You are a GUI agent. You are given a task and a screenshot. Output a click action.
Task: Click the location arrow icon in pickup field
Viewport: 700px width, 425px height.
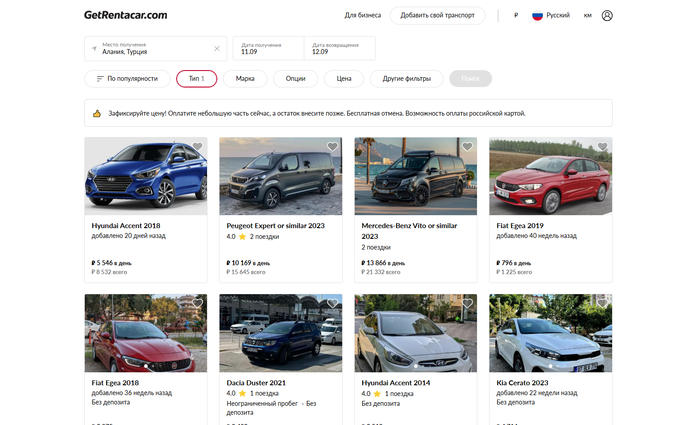(94, 49)
